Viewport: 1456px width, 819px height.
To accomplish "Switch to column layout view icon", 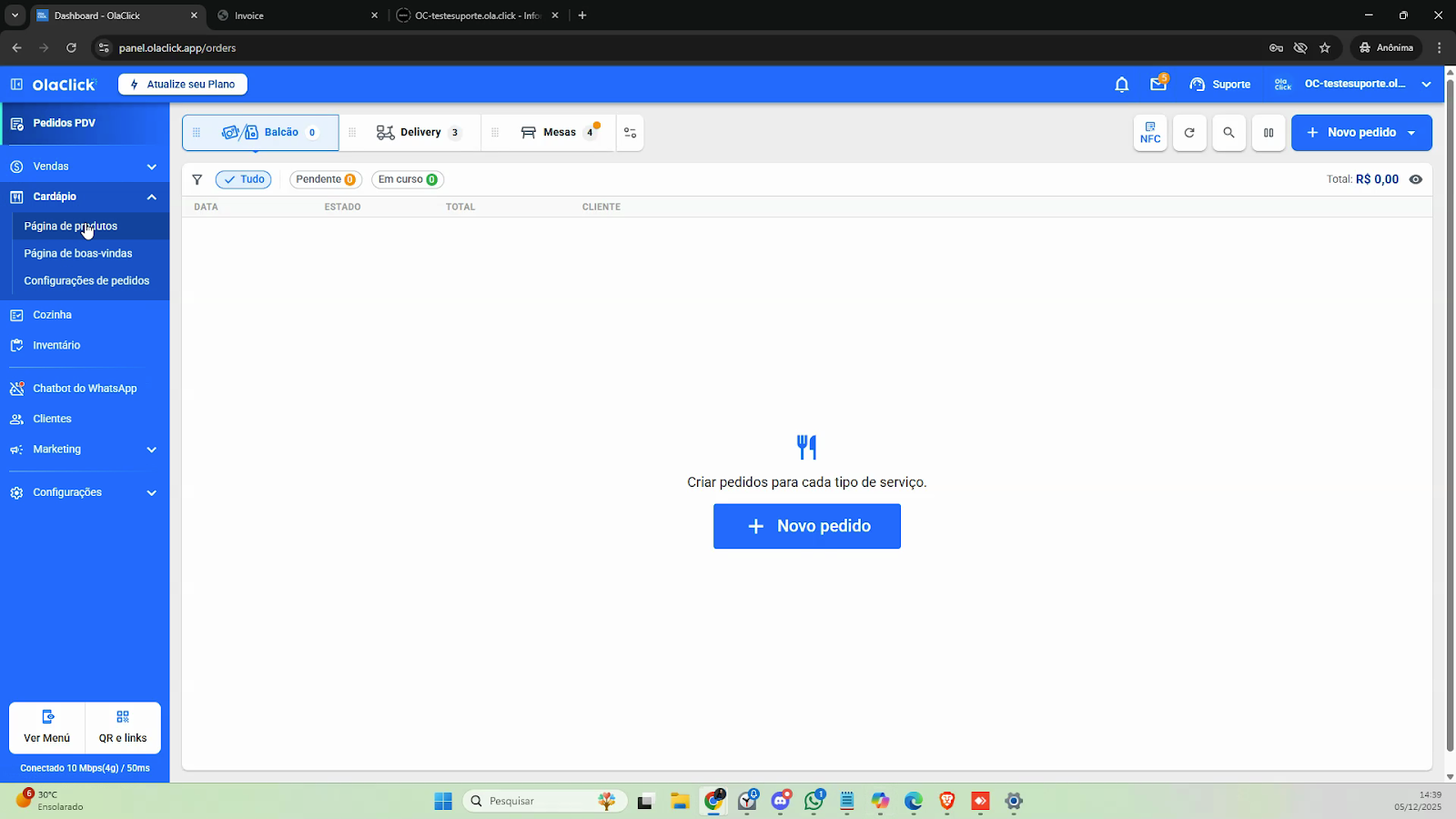I will (x=1269, y=133).
